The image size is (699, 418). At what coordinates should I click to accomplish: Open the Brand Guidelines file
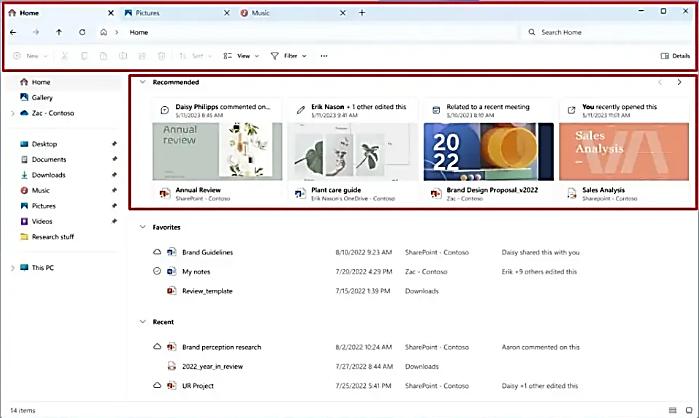[207, 252]
